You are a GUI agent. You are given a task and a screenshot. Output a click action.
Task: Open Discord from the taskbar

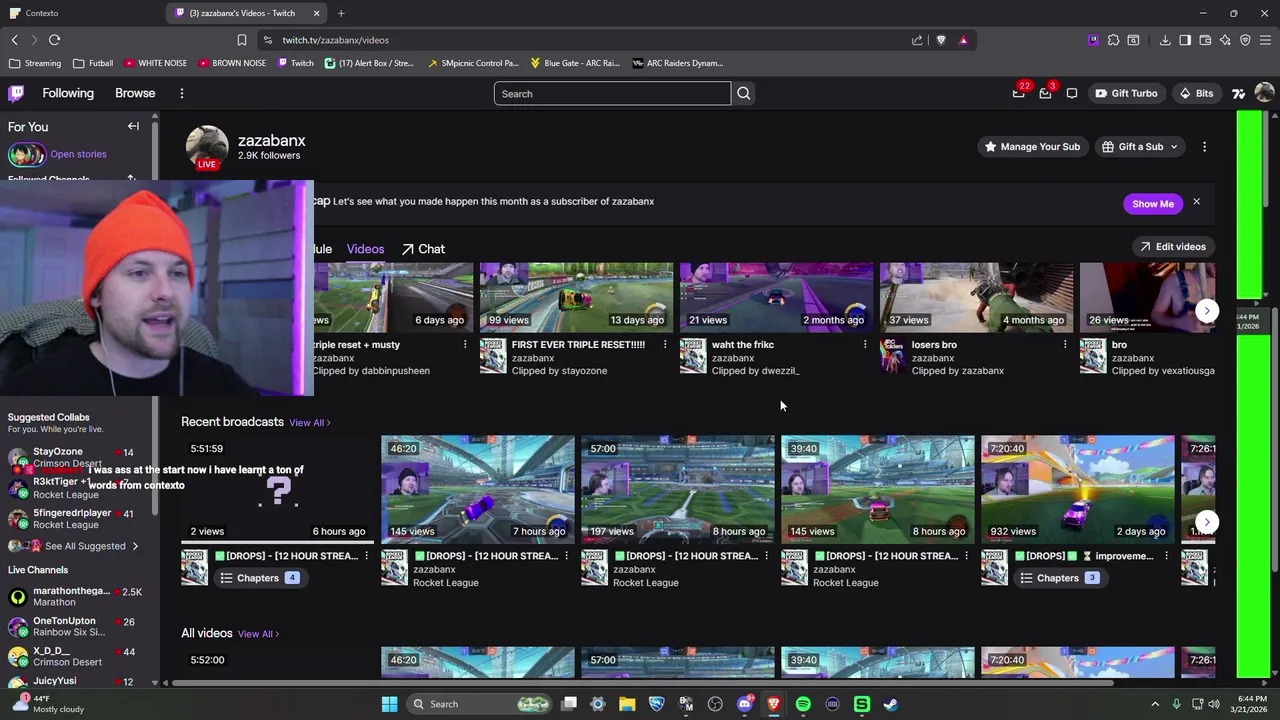(744, 704)
